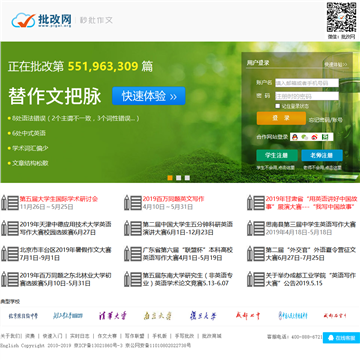This screenshot has height=360, width=360.
Task: Open 批改商城 footer link
Action: pos(212,336)
